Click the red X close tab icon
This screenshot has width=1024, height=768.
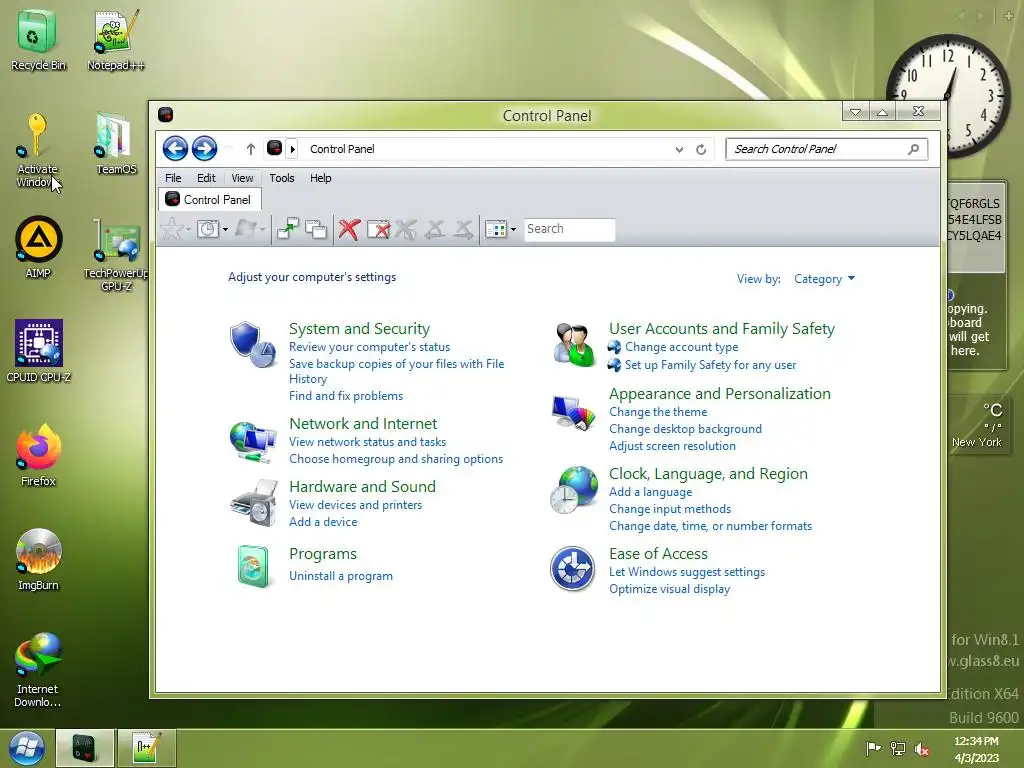349,229
